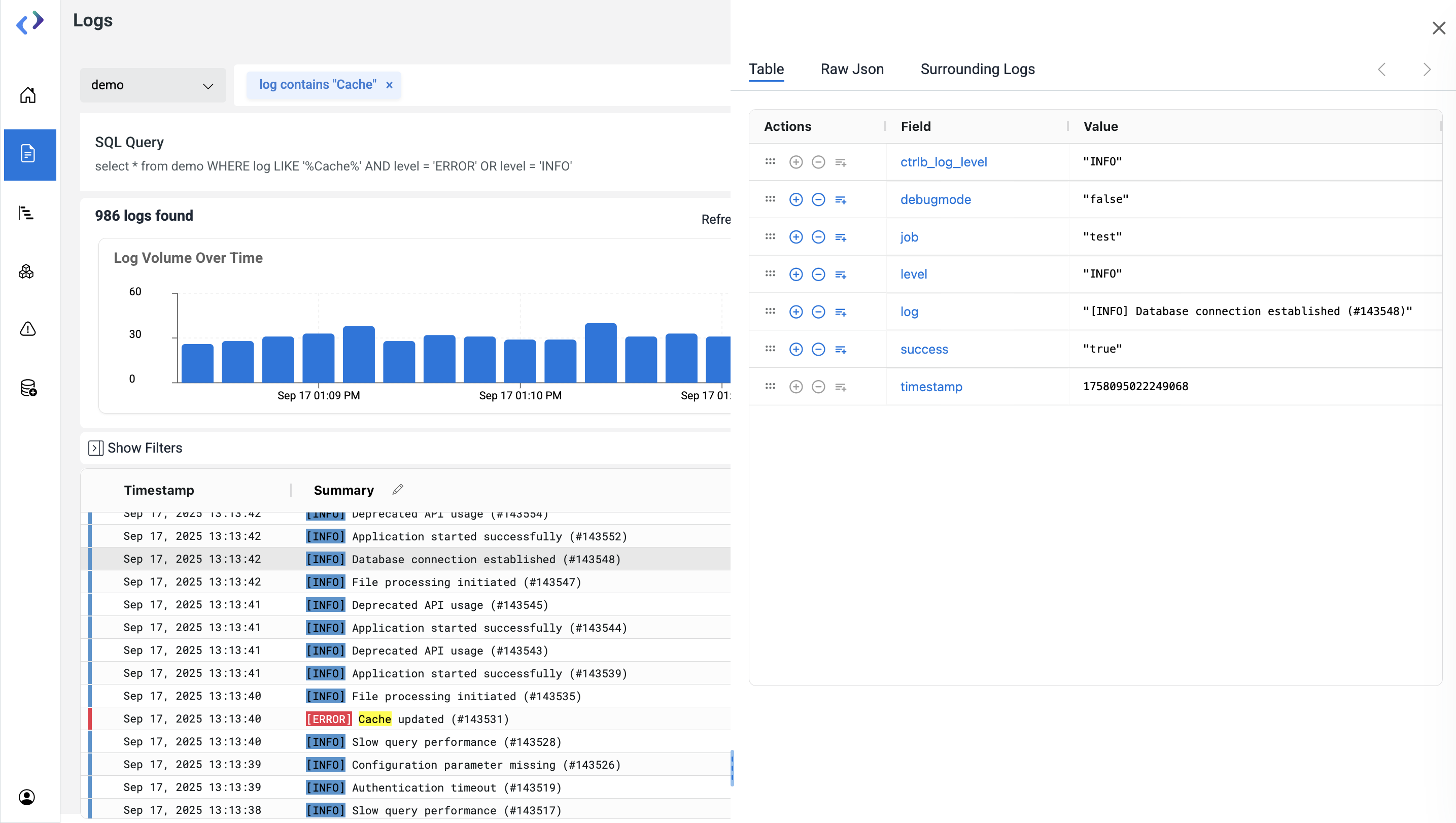Open the demo stream dropdown
Image resolution: width=1456 pixels, height=823 pixels.
[153, 85]
